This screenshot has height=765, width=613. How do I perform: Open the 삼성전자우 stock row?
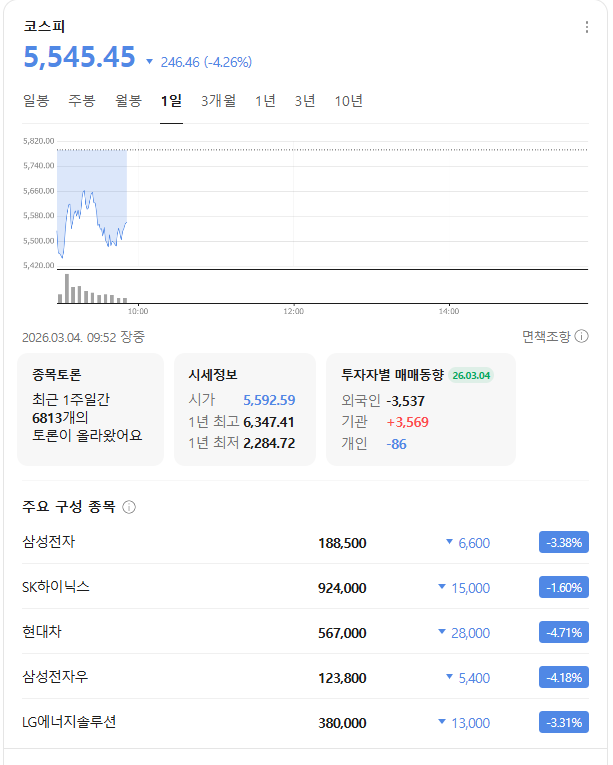point(306,677)
